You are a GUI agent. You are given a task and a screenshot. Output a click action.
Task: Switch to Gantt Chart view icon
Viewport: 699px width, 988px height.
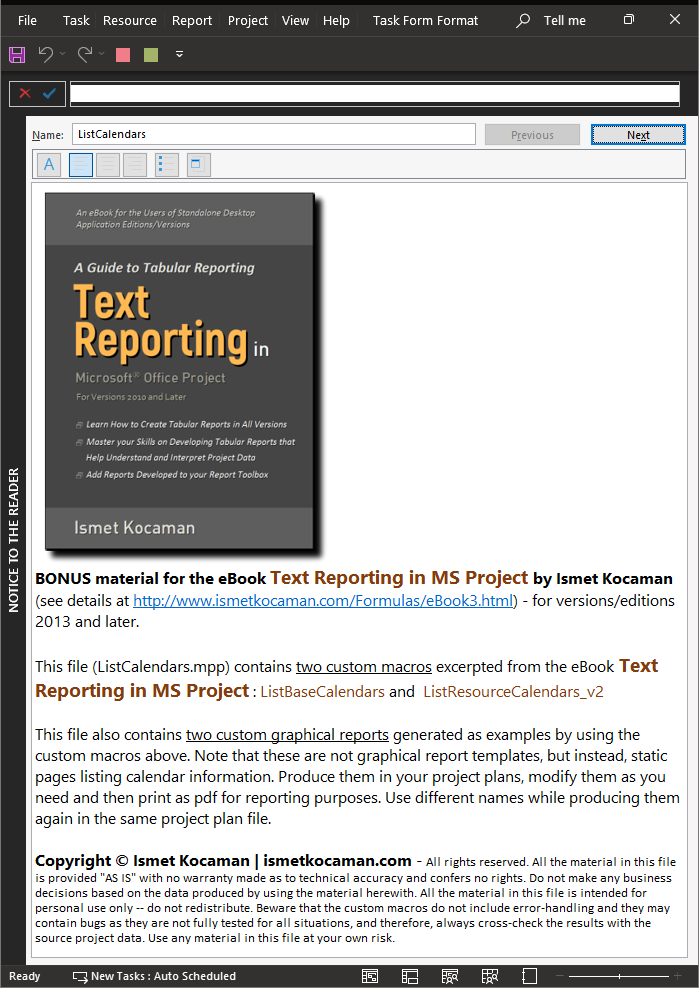pyautogui.click(x=370, y=976)
